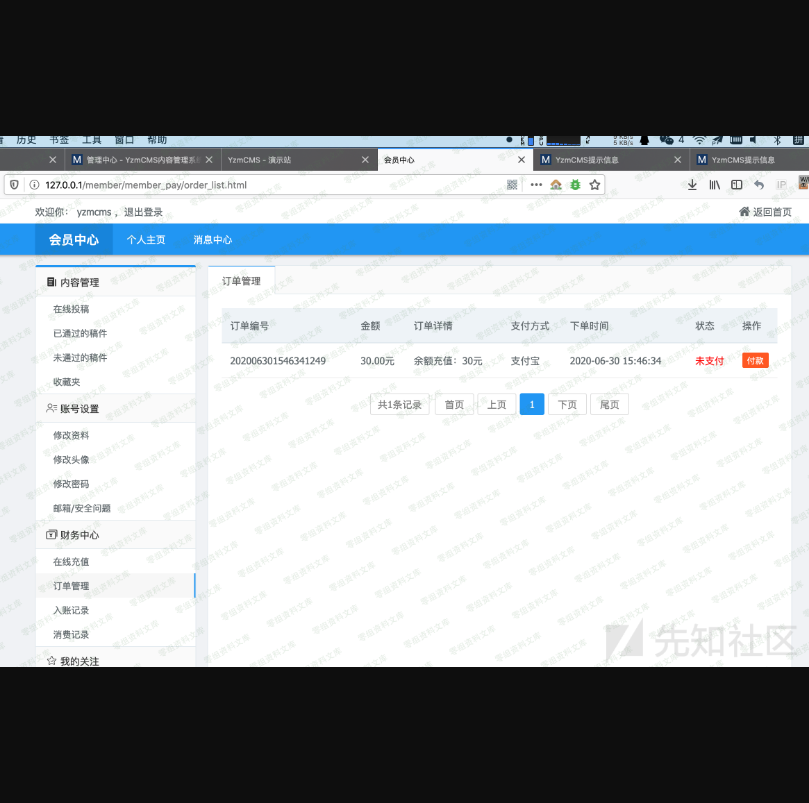
Task: Toggle the sidebar view icon in toolbar
Action: [x=736, y=185]
